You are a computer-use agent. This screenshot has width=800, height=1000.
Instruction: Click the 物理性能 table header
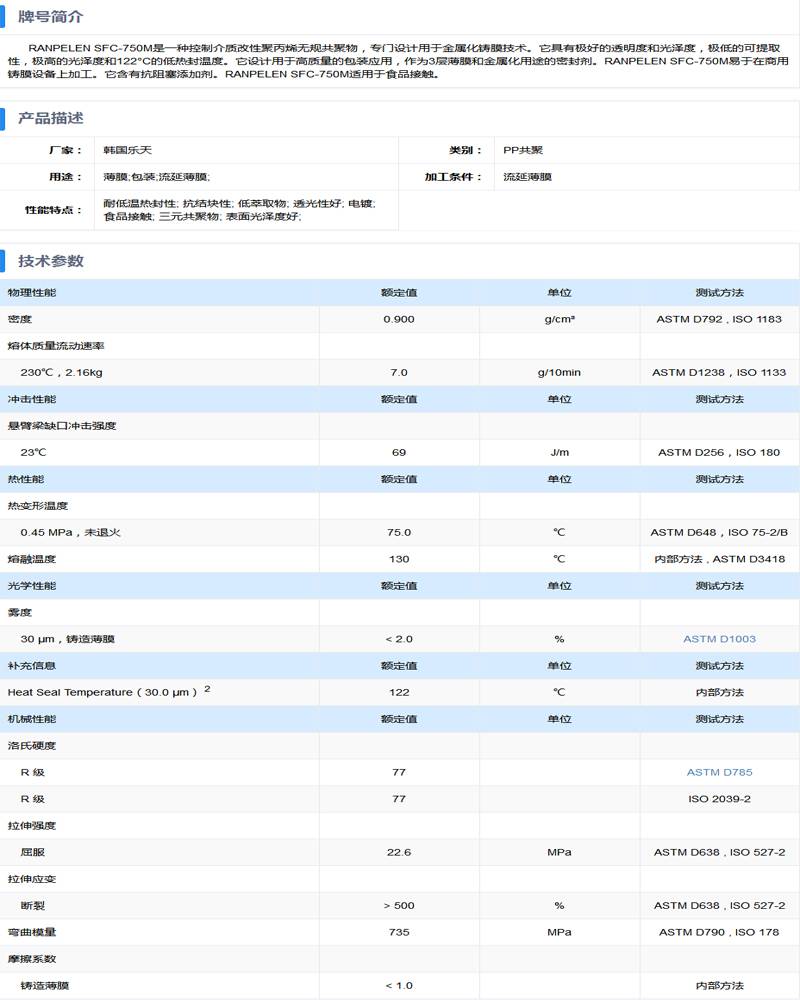[32, 293]
